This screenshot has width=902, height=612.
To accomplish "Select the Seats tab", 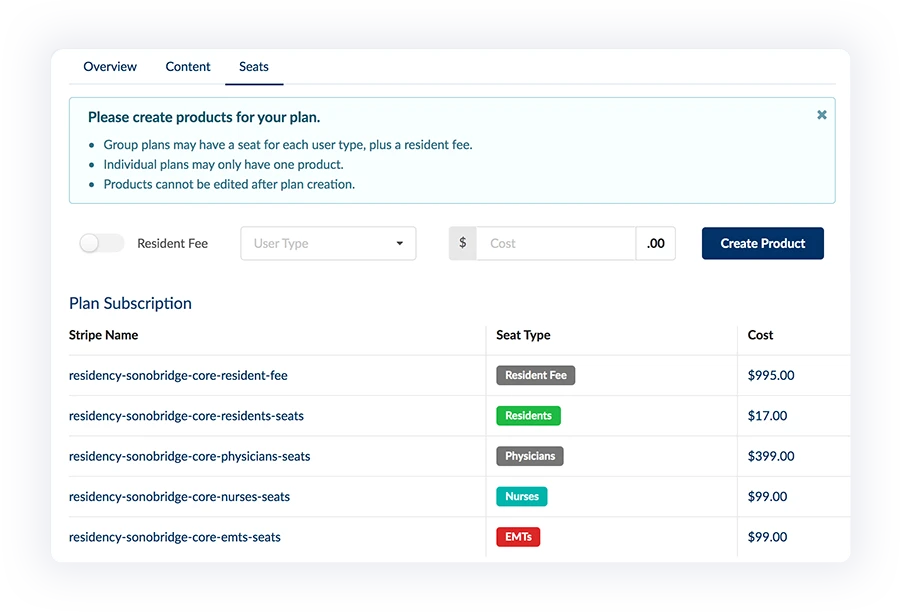I will tap(254, 67).
